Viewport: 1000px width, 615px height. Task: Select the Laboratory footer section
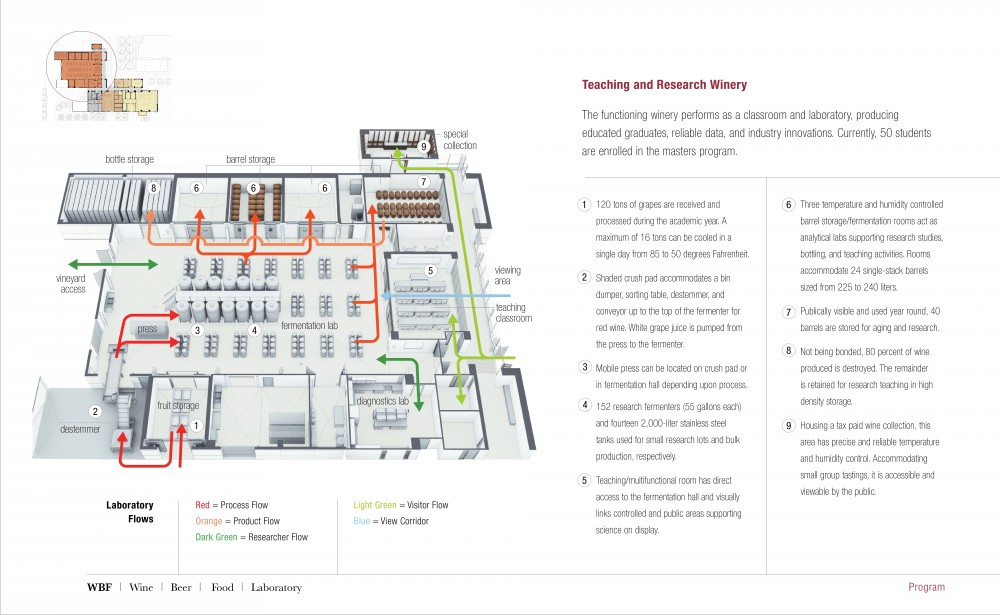[276, 588]
